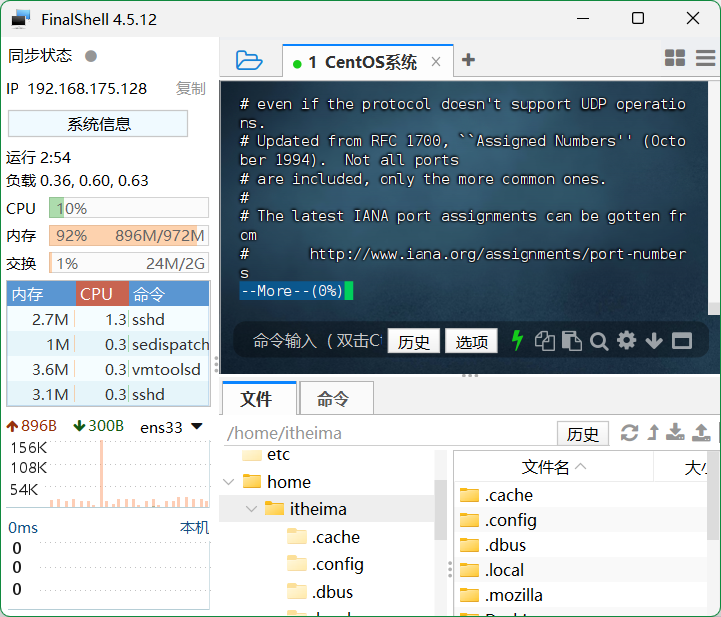721x617 pixels.
Task: Search the terminal output with the magnifier
Action: (x=599, y=342)
